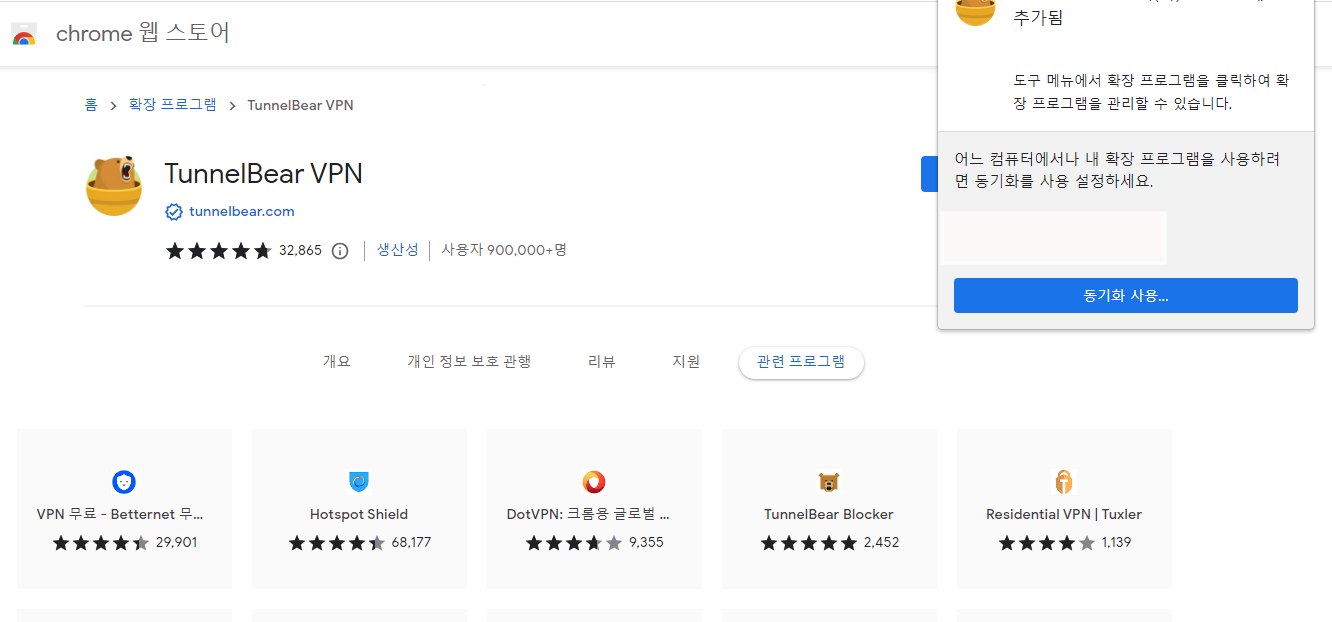Click the 동기화 사용... button
The image size is (1332, 622).
click(x=1126, y=296)
